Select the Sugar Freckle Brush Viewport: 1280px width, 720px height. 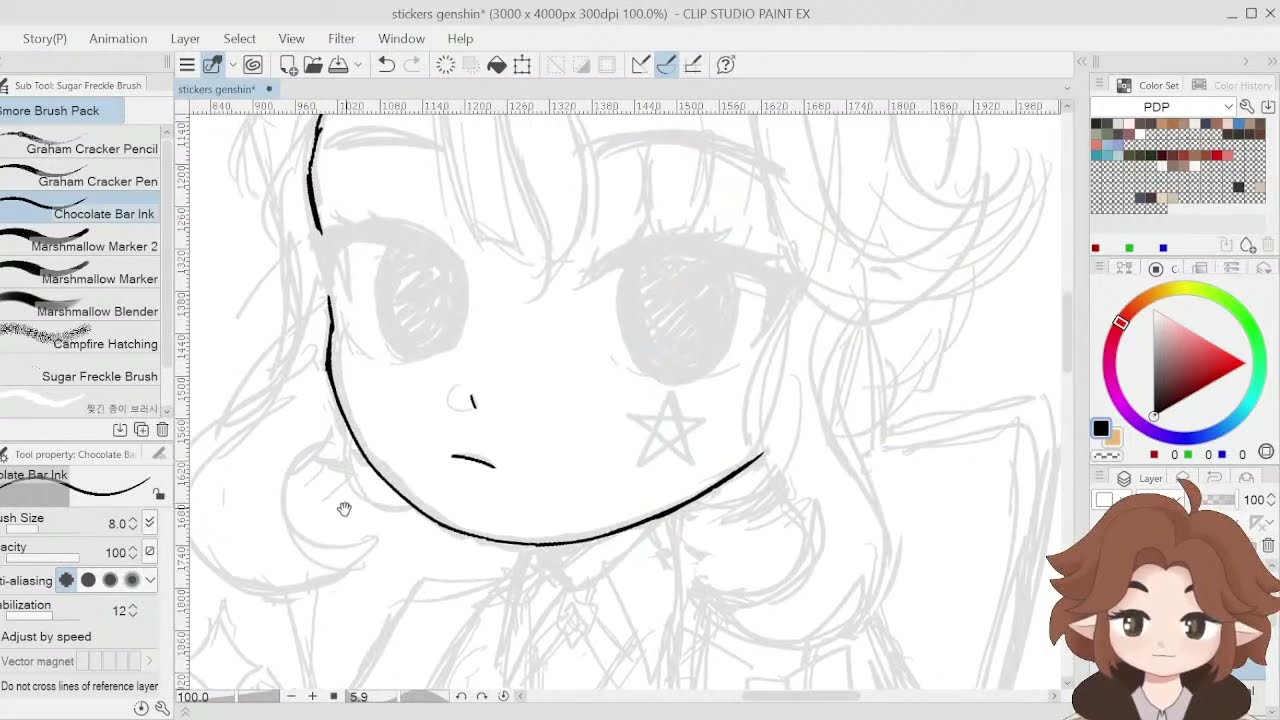pyautogui.click(x=80, y=371)
